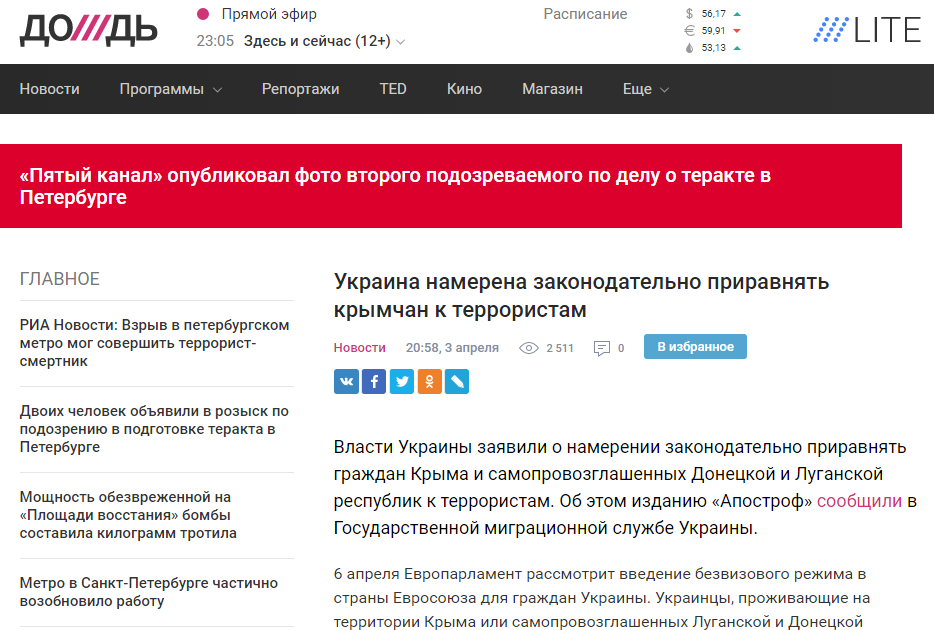The image size is (934, 630).
Task: Expand the 'Здесь и сейчас' schedule dropdown arrow
Action: [x=401, y=42]
